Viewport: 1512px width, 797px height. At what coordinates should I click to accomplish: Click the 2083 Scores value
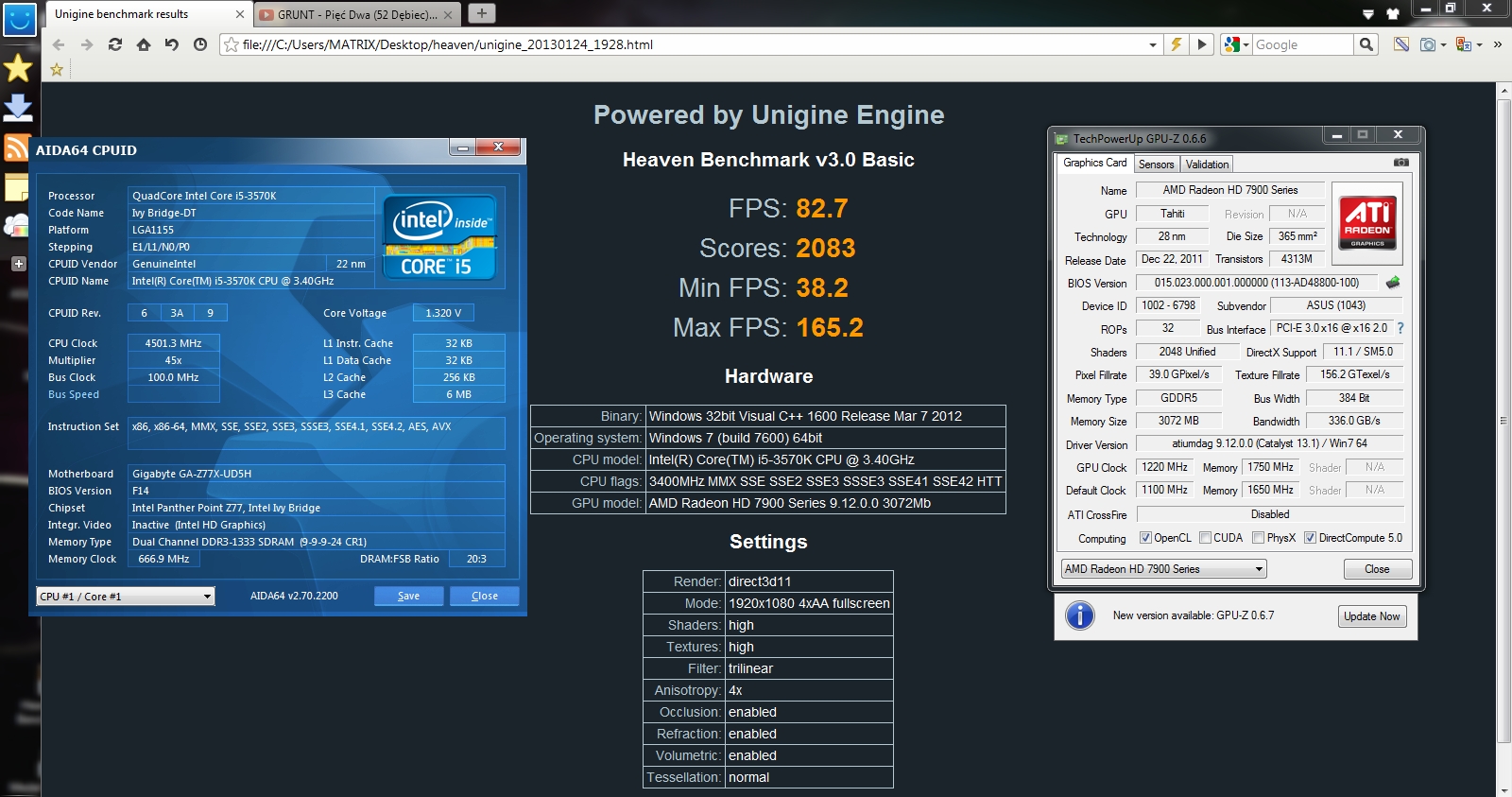coord(825,248)
